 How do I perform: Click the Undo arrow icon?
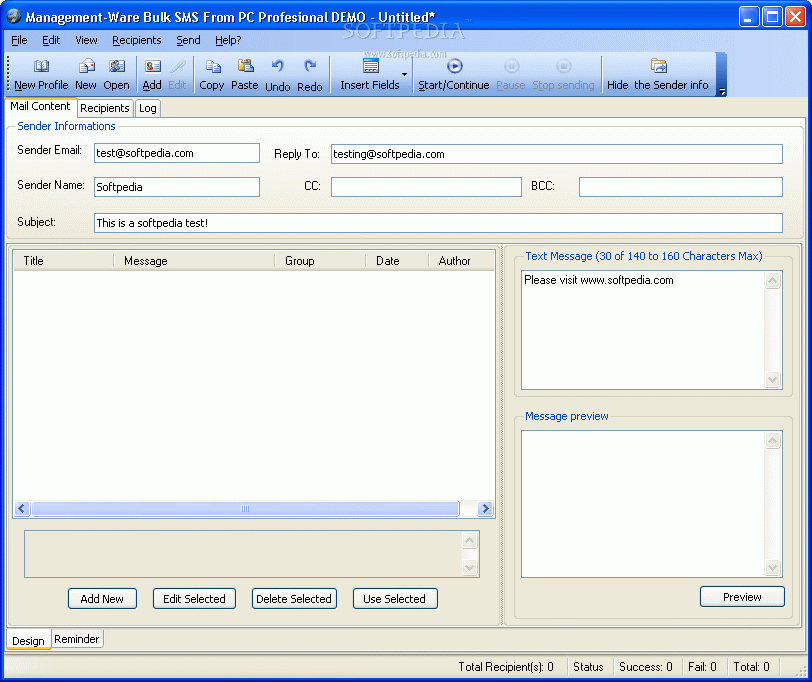pos(278,66)
